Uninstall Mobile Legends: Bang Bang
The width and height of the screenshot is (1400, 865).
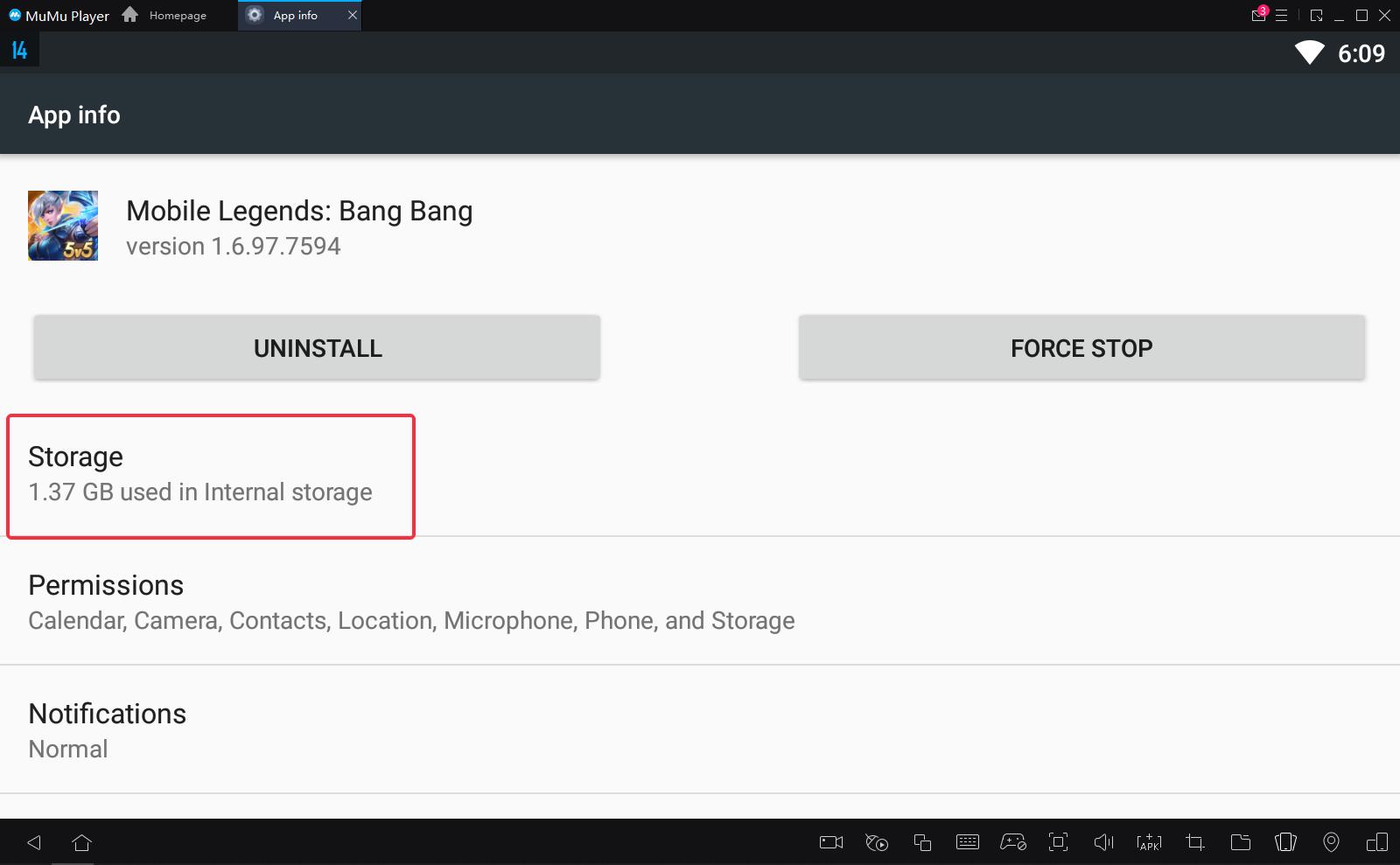tap(317, 348)
